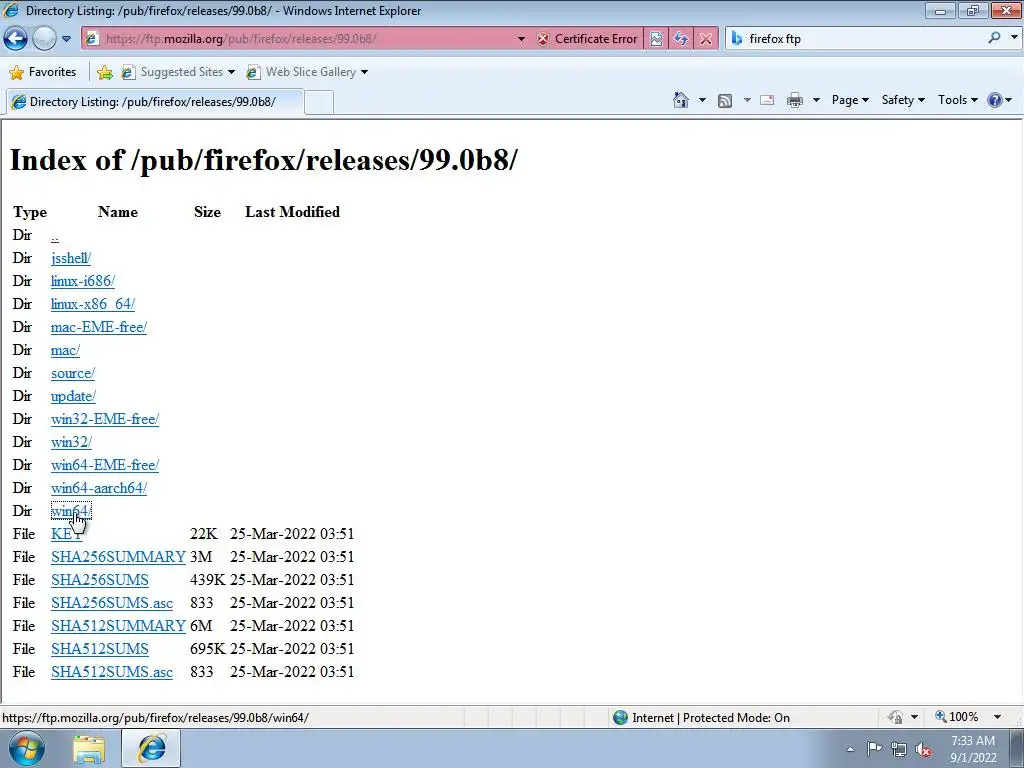Open the Tools menu
The image size is (1024, 768).
pyautogui.click(x=957, y=100)
